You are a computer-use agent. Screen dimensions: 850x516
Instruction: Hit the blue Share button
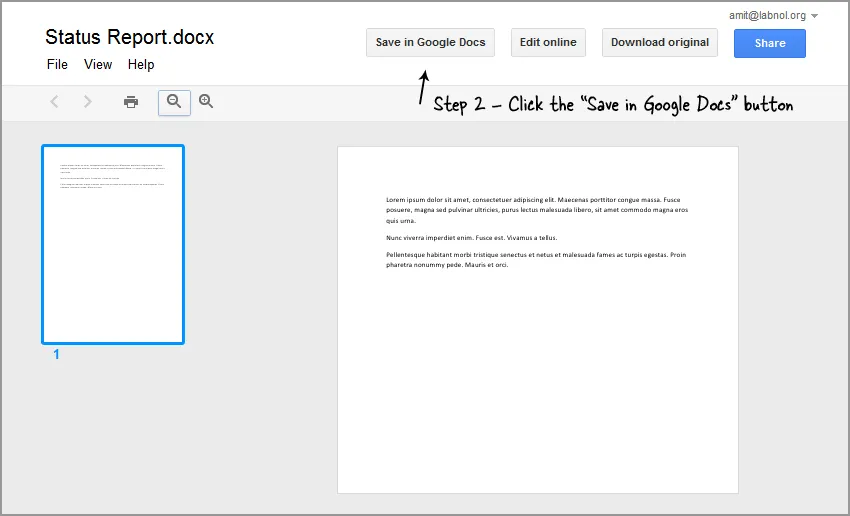(769, 43)
